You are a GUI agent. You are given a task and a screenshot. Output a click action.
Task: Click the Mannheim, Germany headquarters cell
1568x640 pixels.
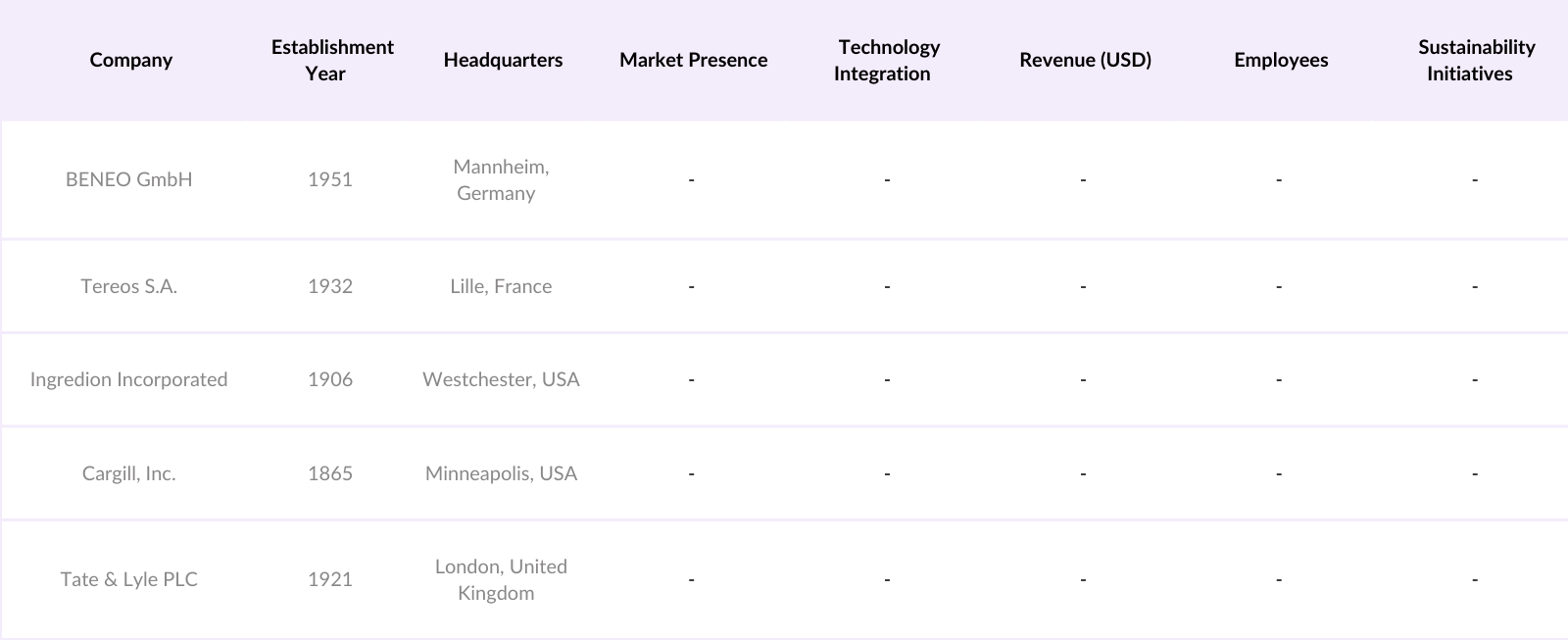tap(501, 179)
